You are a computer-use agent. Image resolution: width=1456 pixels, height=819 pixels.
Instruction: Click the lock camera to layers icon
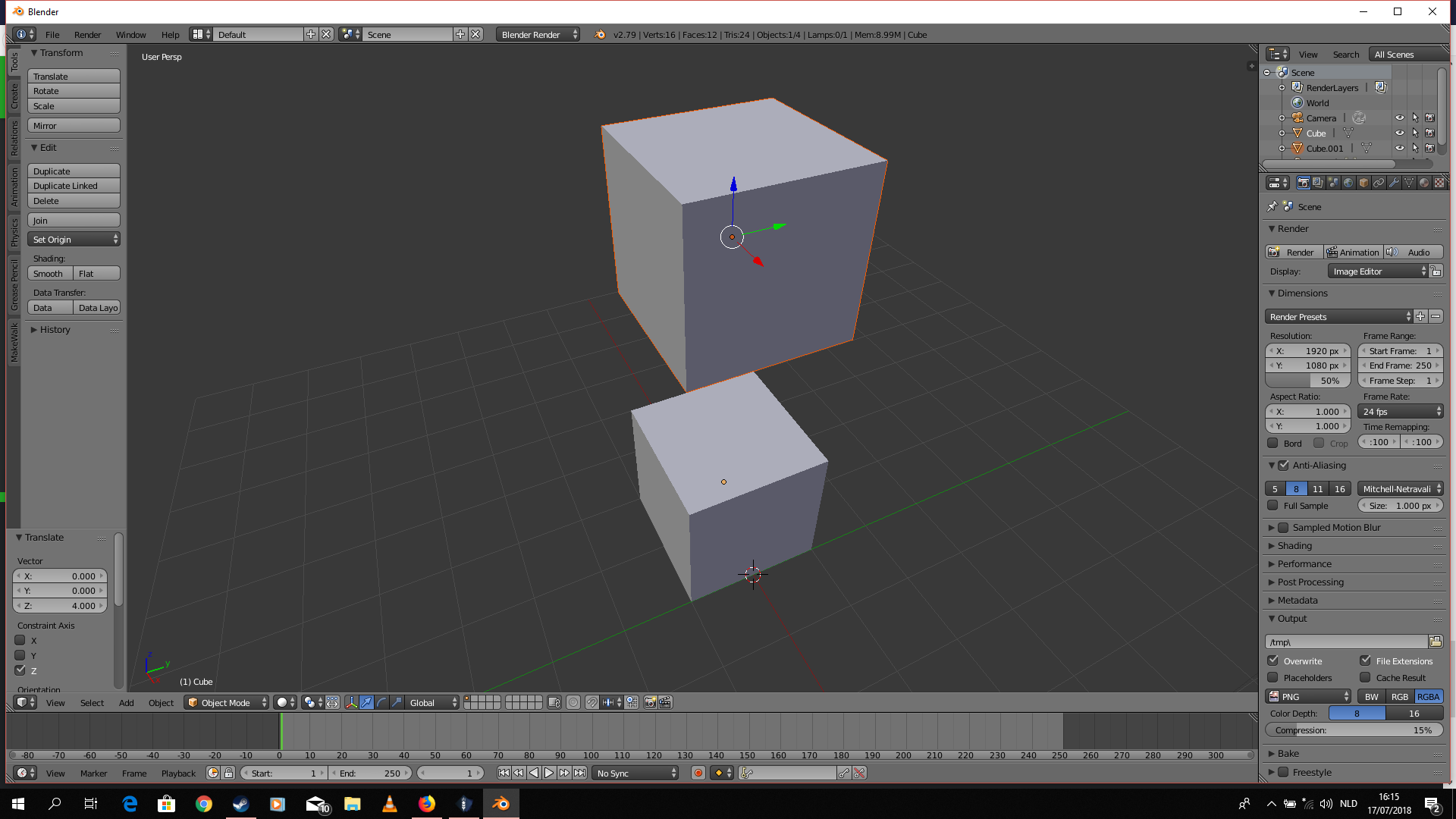tap(554, 702)
